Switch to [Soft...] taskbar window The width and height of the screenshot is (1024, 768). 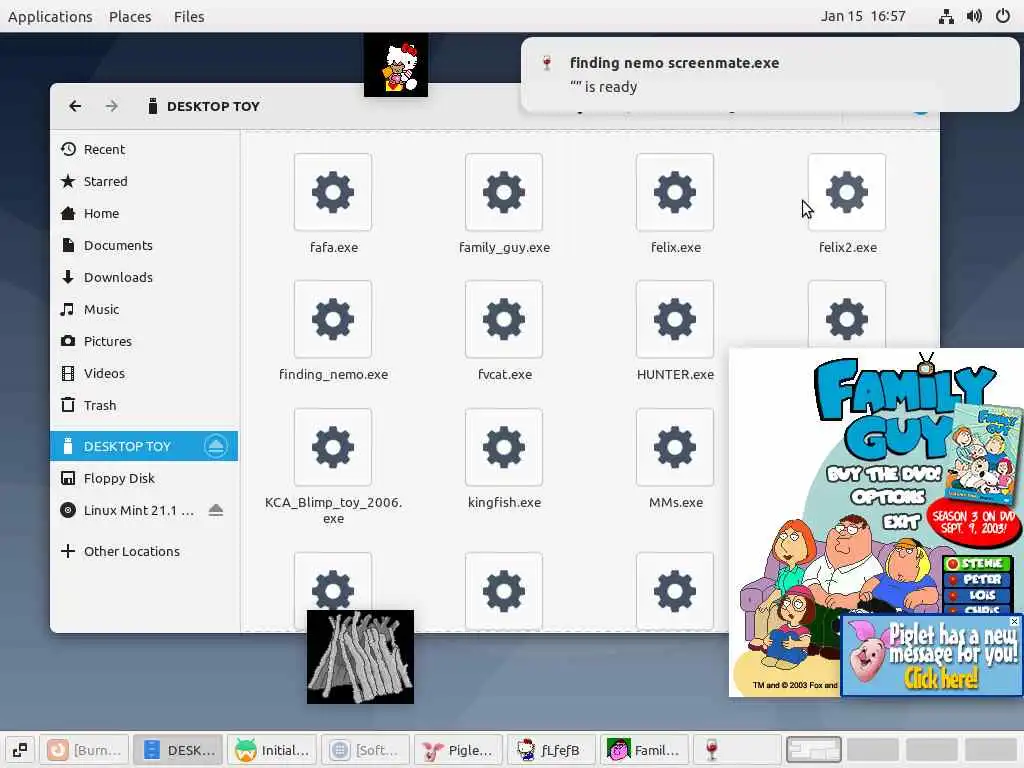pyautogui.click(x=366, y=750)
